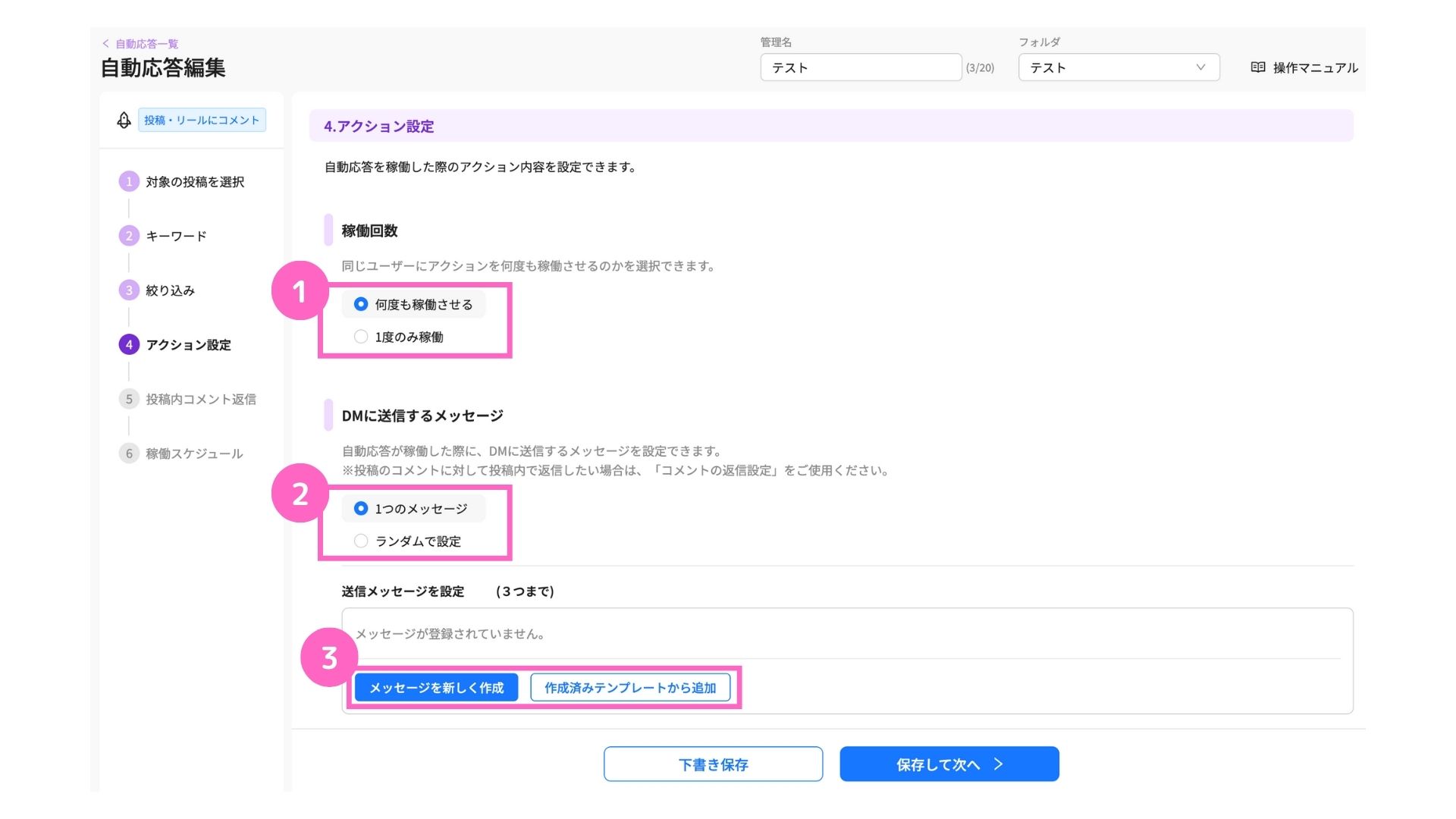The height and width of the screenshot is (819, 1456).
Task: Go to 対象の投稿を選択 step
Action: 195,182
